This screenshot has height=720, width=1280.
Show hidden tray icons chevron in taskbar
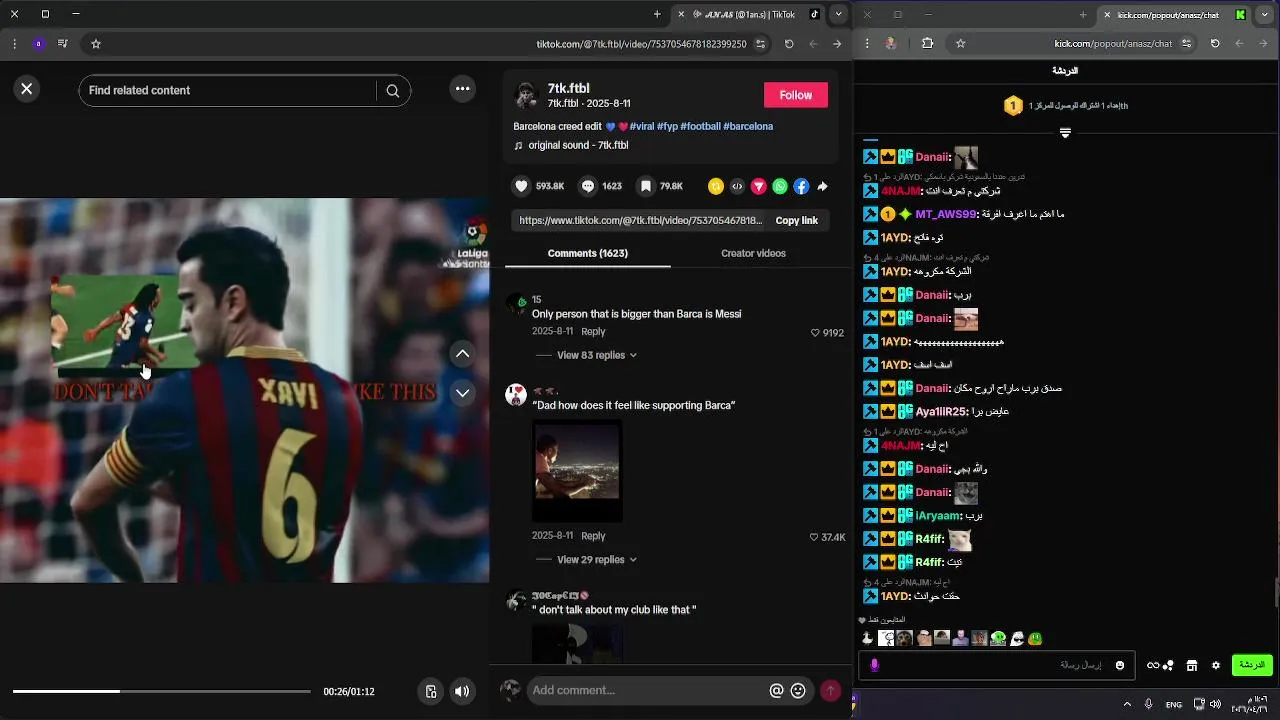1127,704
